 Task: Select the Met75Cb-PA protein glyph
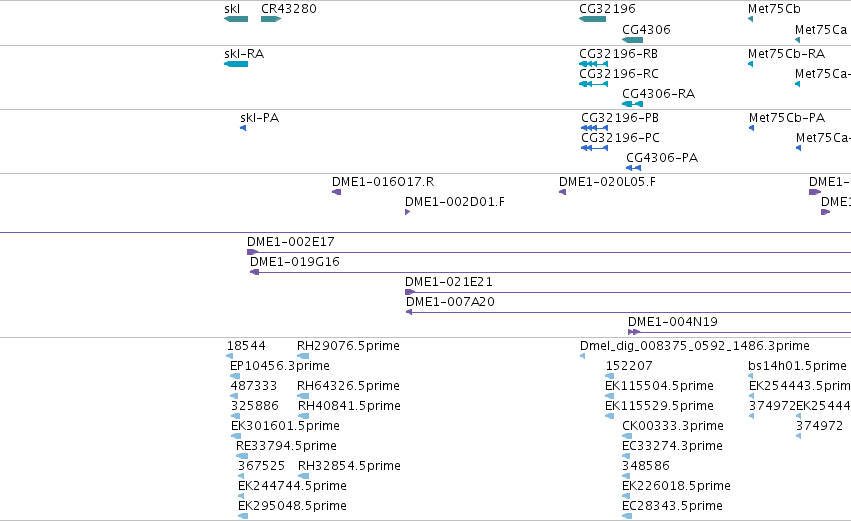pos(752,128)
